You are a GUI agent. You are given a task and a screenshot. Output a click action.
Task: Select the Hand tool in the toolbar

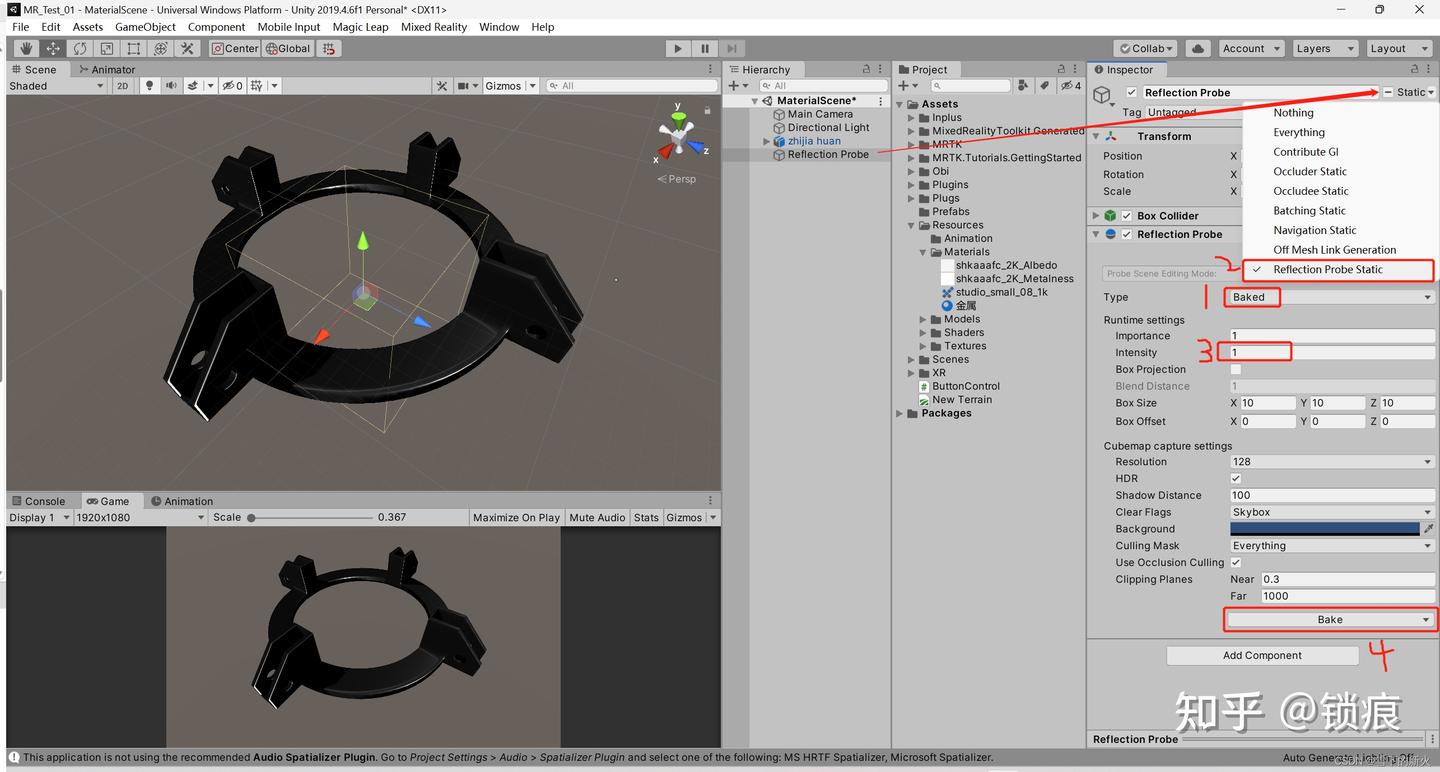[27, 48]
